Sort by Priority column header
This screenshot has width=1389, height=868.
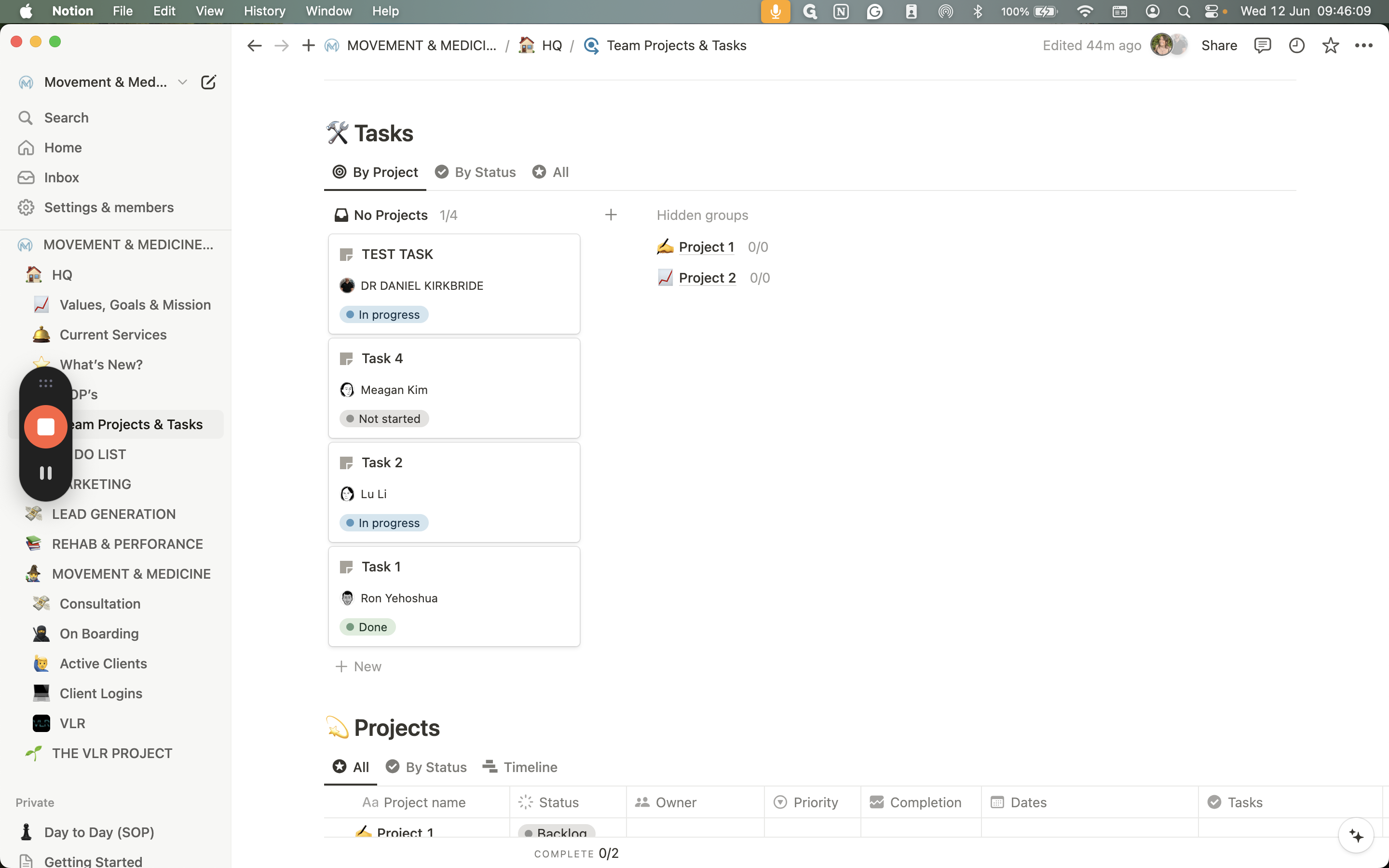812,802
